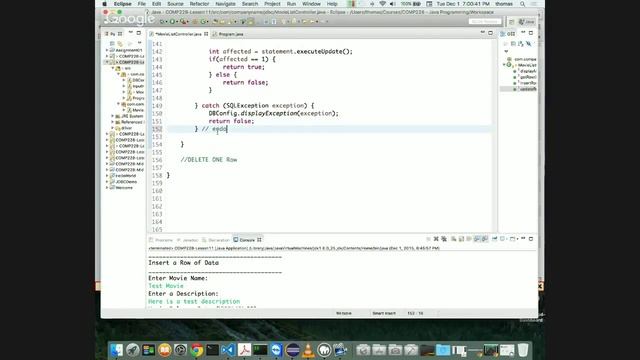
Task: Open VLC from the Dock
Action: click(x=309, y=350)
